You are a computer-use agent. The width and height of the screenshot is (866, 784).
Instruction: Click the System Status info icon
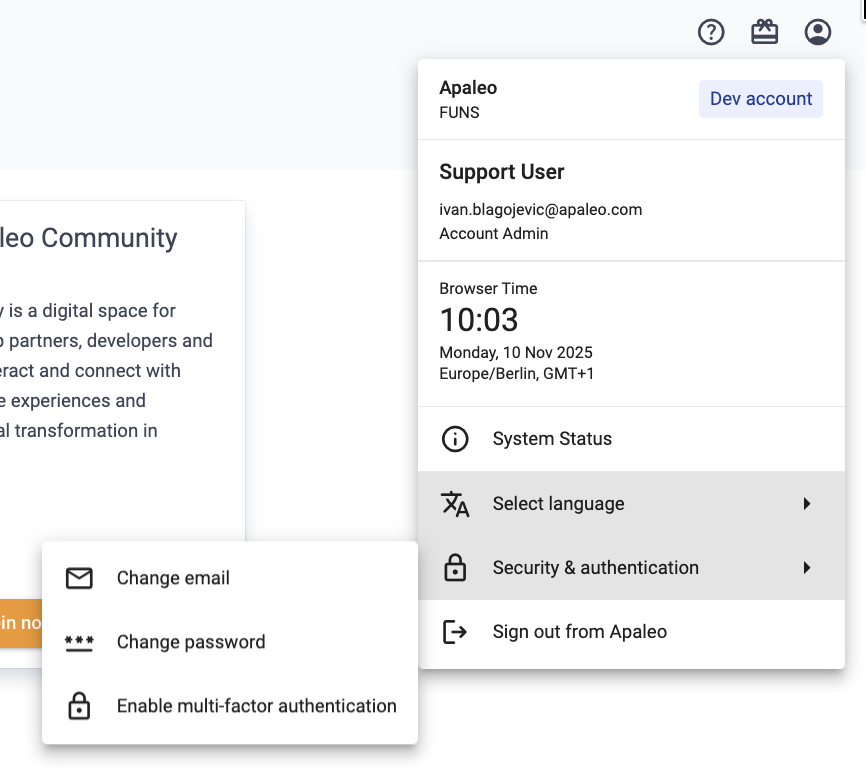455,439
